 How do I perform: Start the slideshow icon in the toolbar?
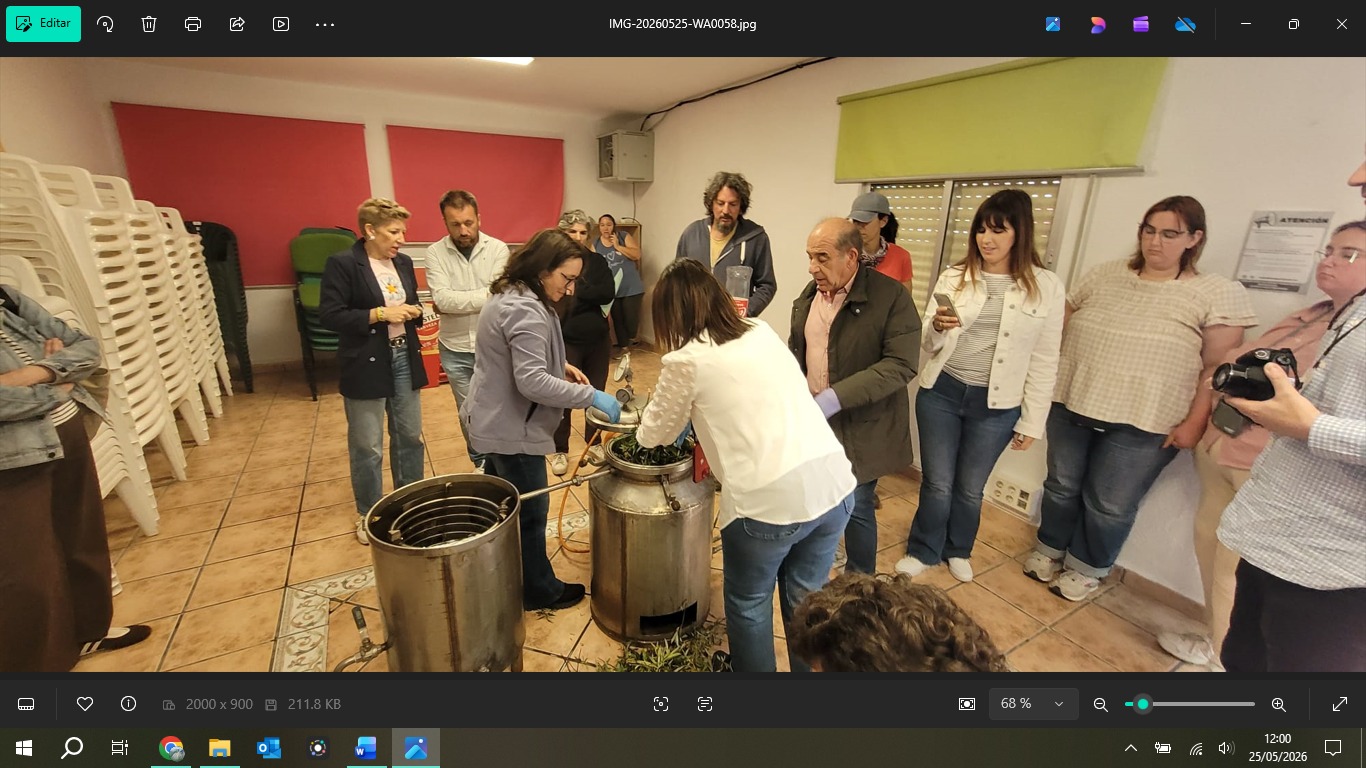coord(281,24)
